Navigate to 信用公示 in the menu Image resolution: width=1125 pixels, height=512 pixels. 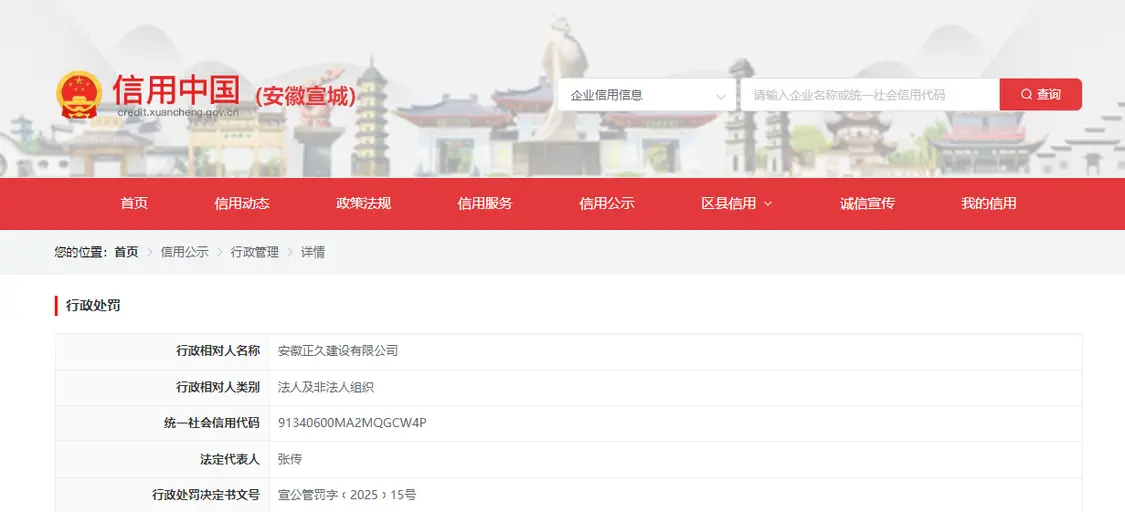point(607,204)
